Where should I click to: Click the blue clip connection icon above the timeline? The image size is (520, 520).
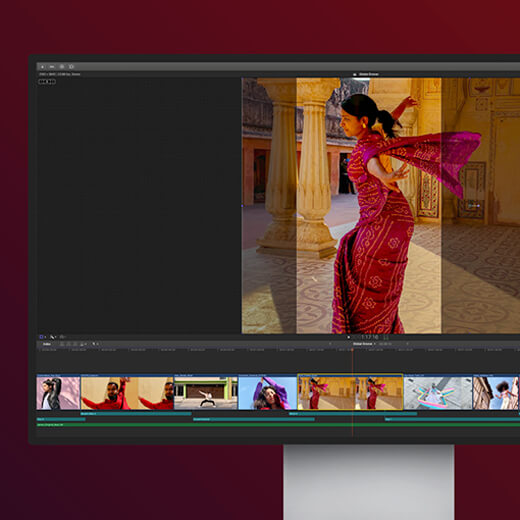coord(41,337)
